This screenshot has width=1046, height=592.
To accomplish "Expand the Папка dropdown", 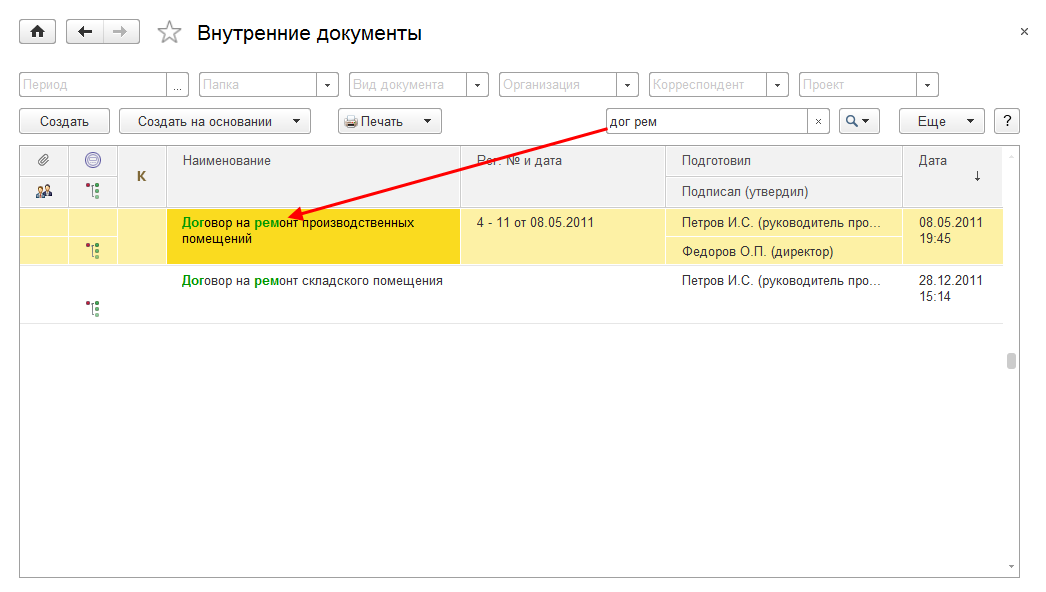I will [x=328, y=85].
